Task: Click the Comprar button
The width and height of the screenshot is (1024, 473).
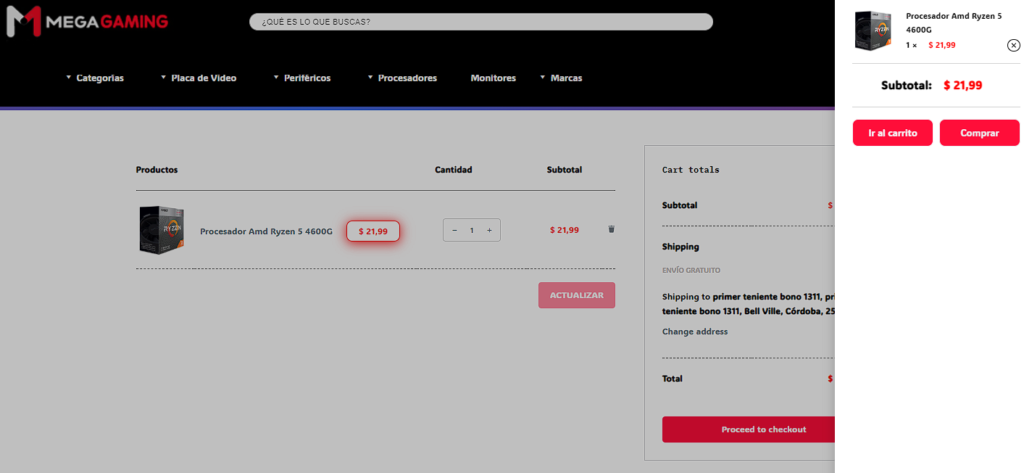Action: (979, 133)
